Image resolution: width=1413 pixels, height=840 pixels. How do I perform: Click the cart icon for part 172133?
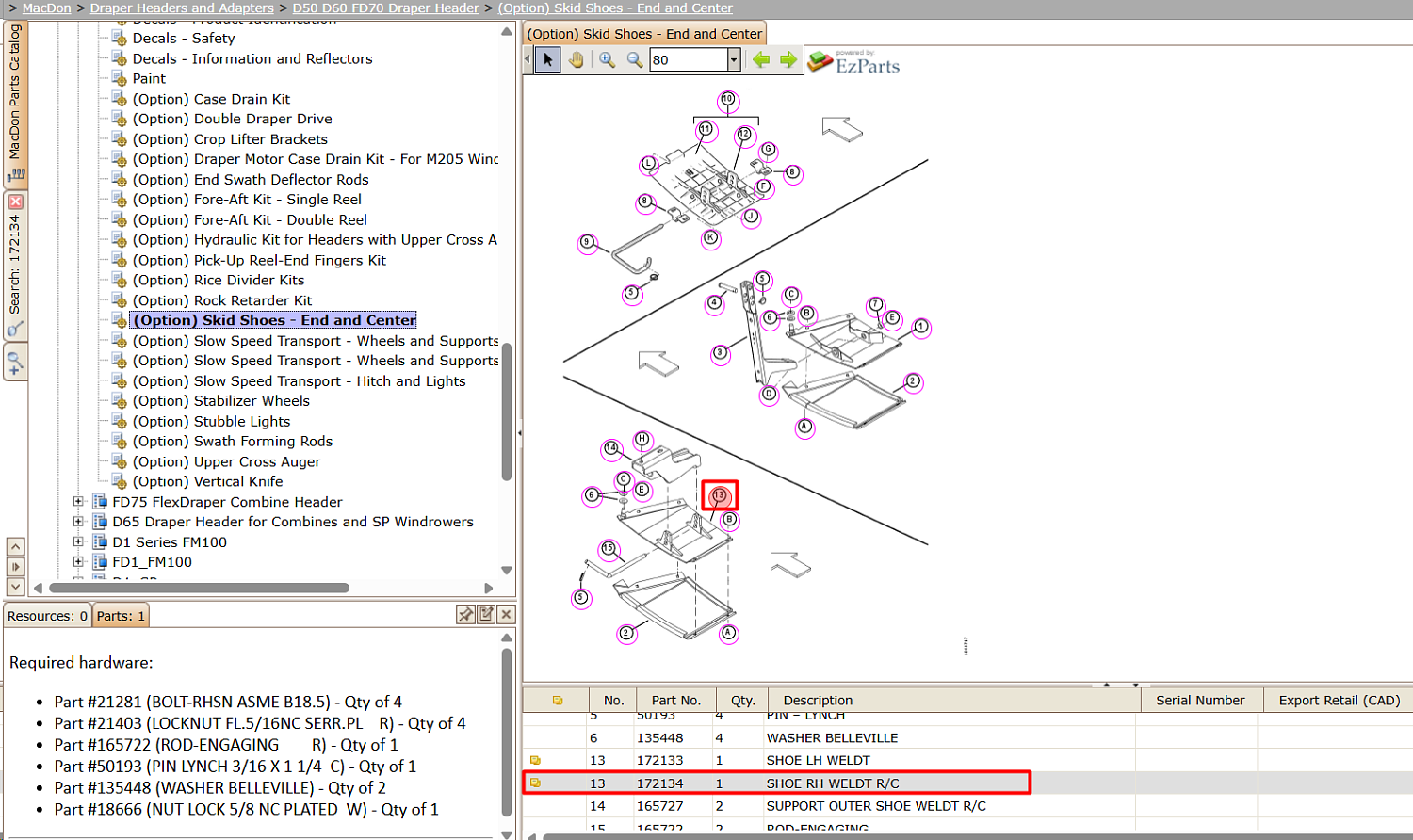pyautogui.click(x=535, y=760)
